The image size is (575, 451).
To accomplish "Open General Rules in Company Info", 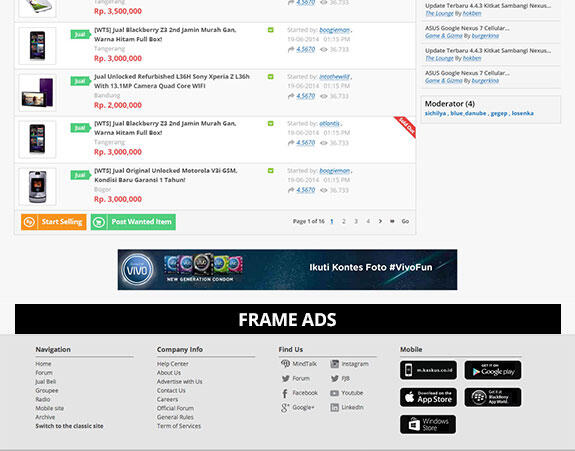I will click(175, 417).
